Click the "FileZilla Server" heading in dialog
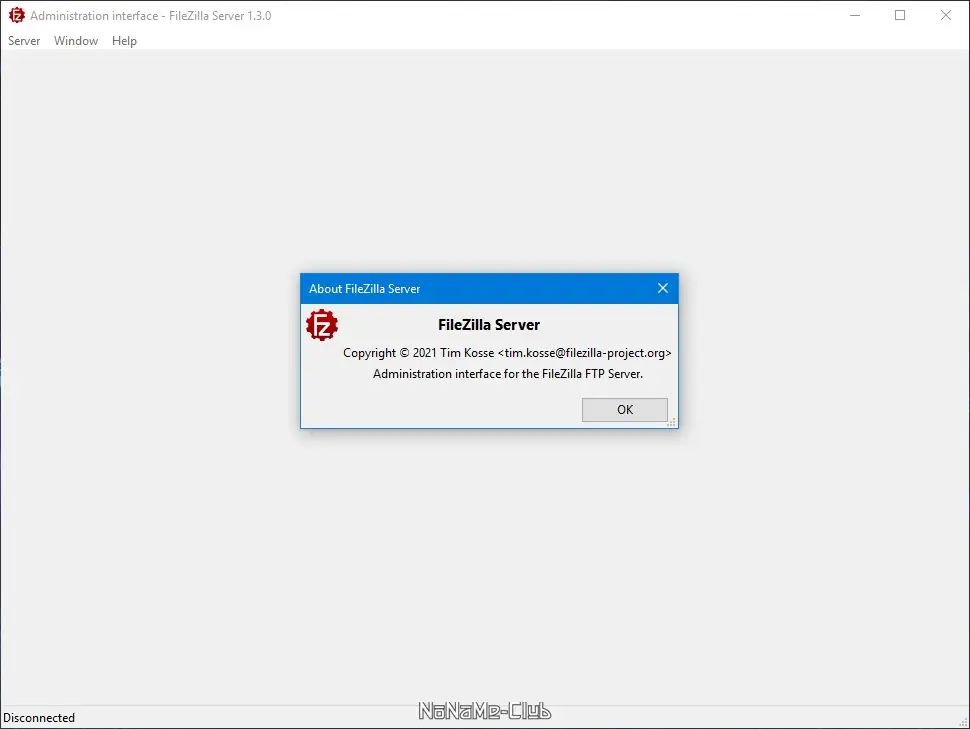 pos(489,325)
